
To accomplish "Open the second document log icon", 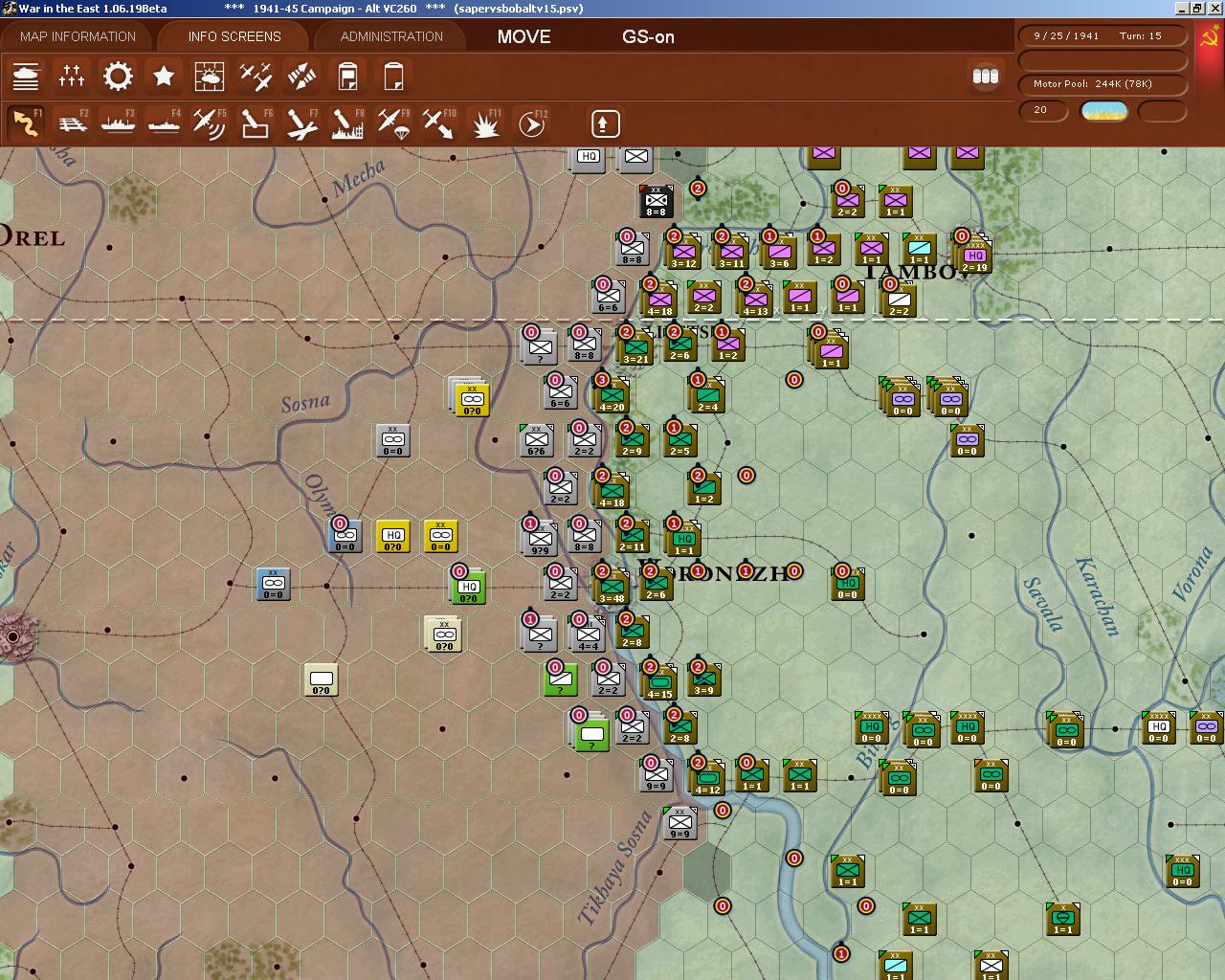I will point(393,76).
